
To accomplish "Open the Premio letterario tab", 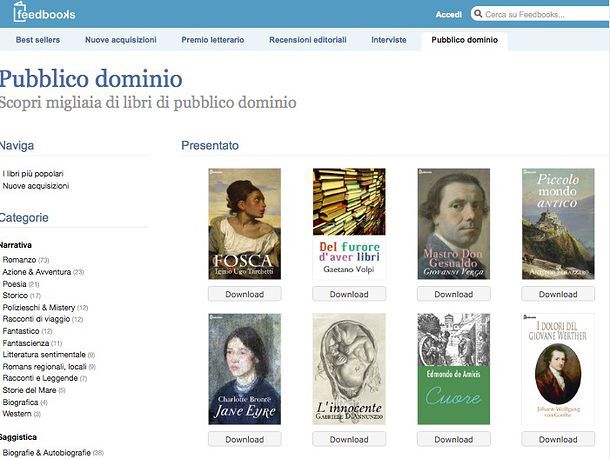I will 213,40.
